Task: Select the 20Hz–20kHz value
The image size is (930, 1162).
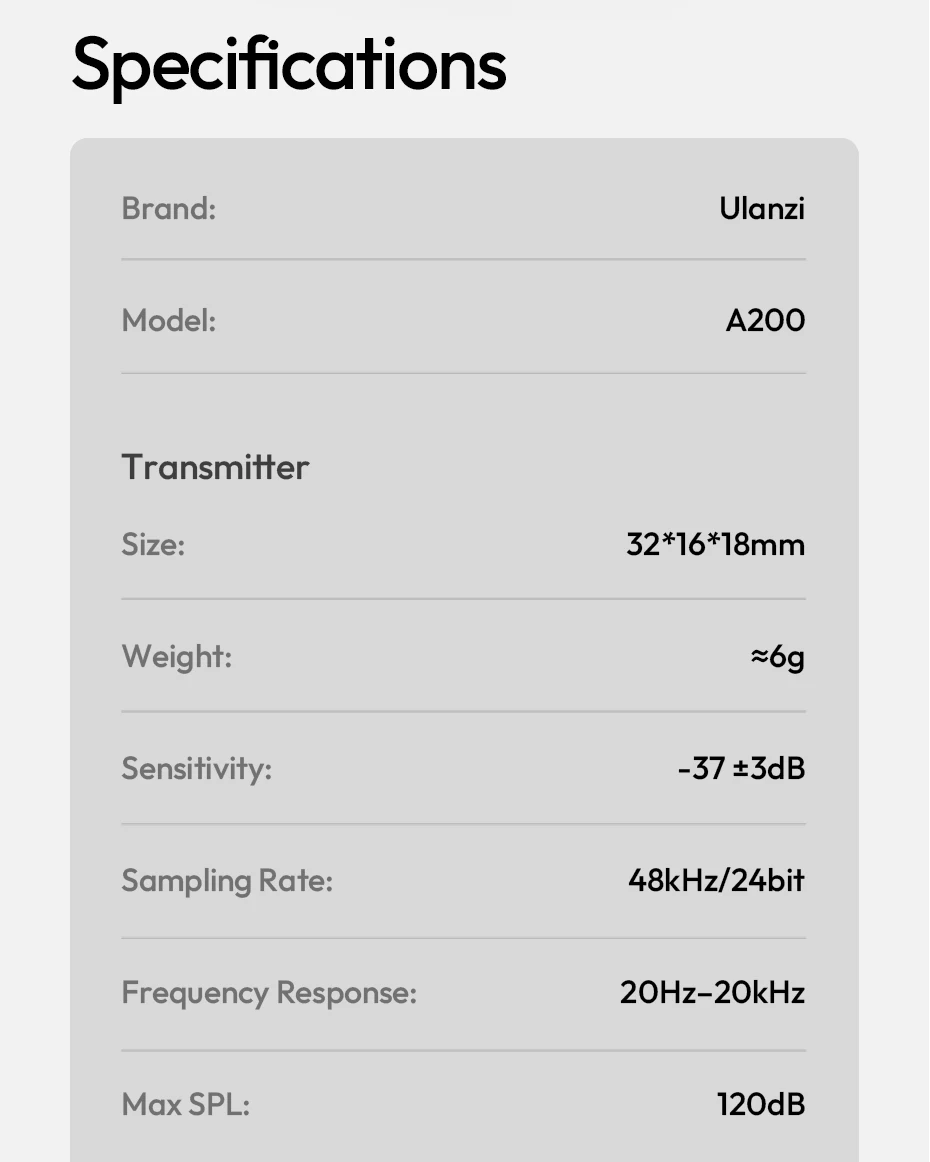Action: click(712, 993)
